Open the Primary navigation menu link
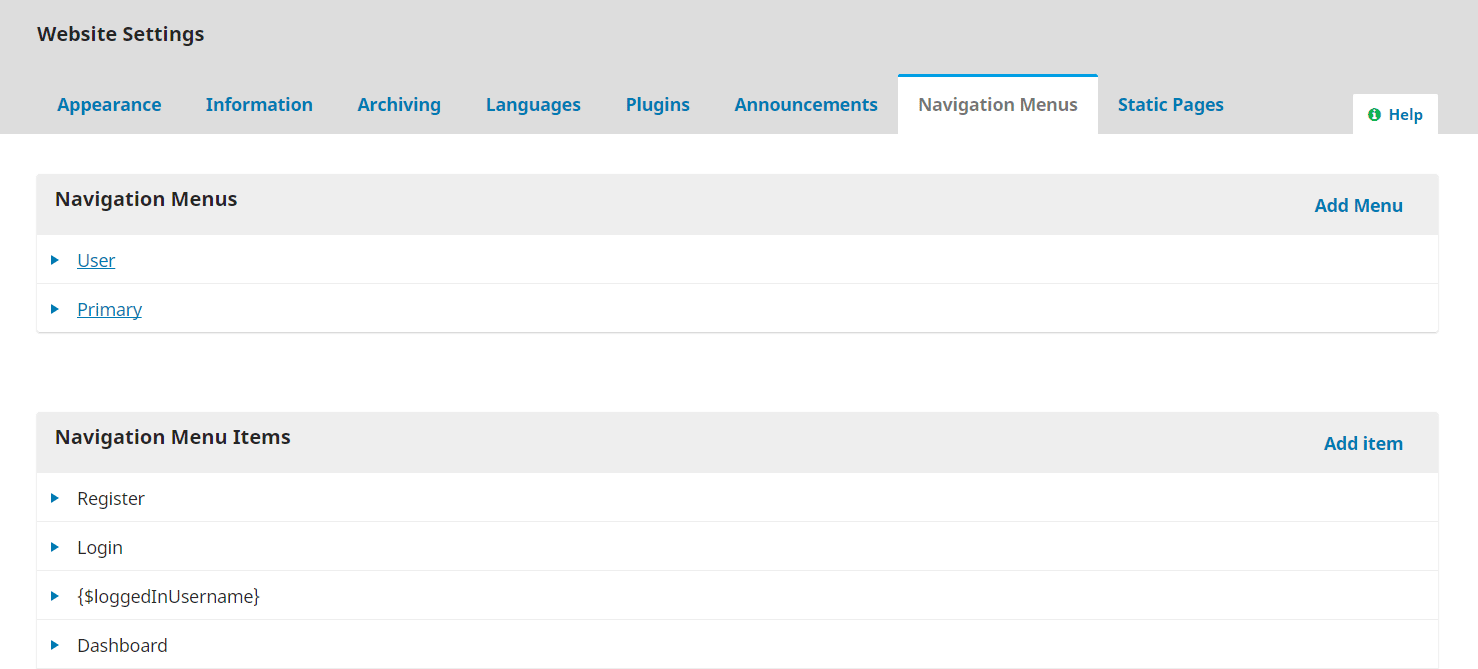The width and height of the screenshot is (1478, 669). pyautogui.click(x=109, y=310)
